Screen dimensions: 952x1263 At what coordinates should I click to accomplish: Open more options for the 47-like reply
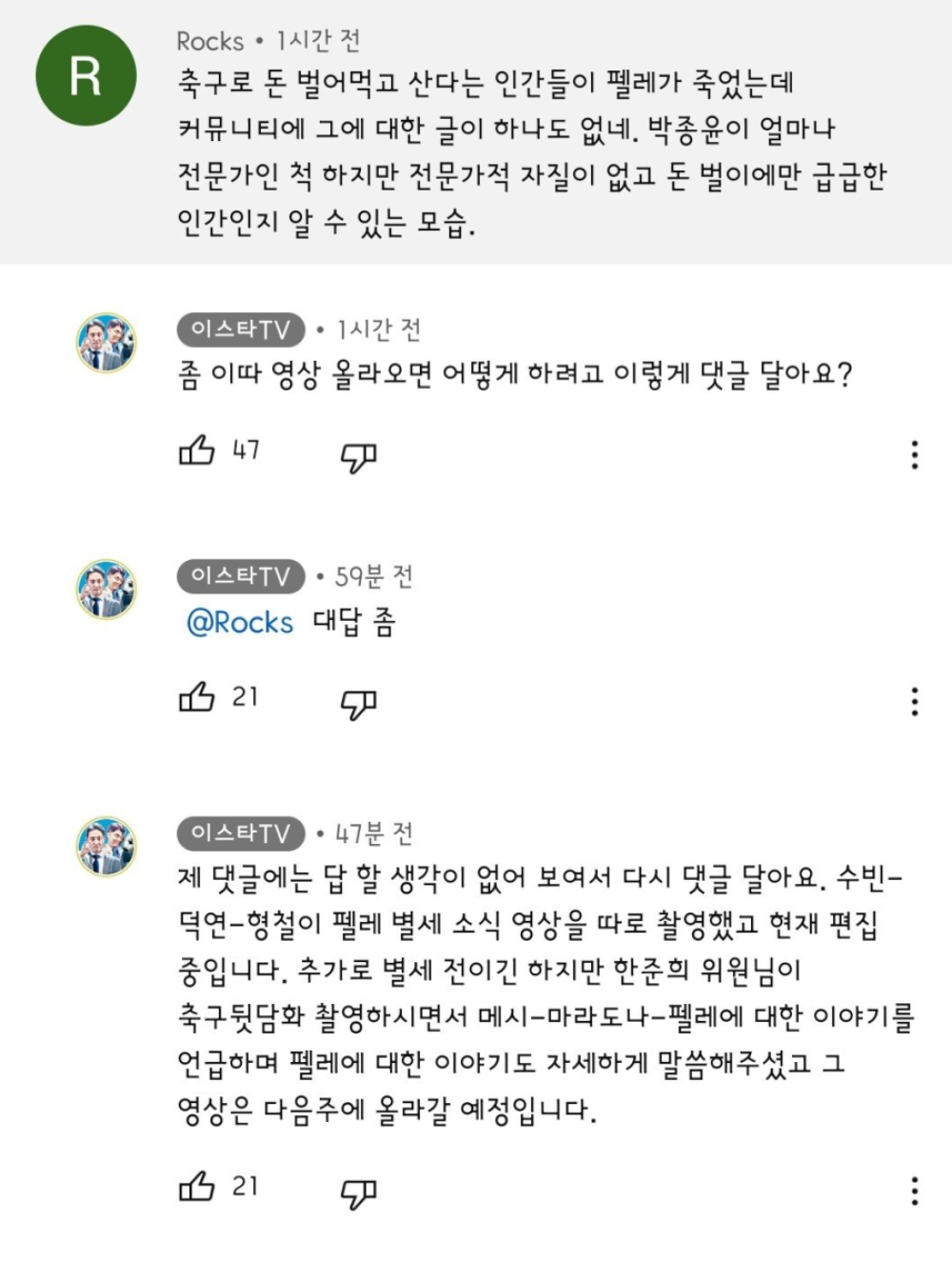click(x=915, y=455)
